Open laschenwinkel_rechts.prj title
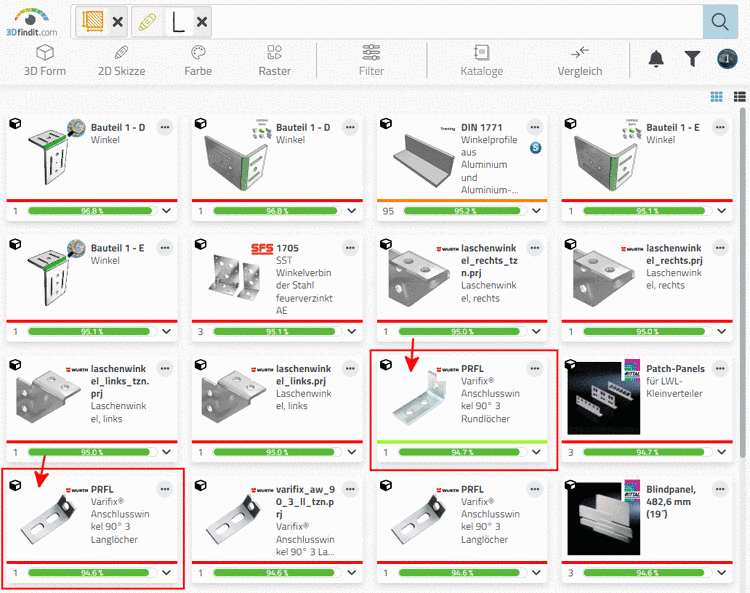 point(674,254)
